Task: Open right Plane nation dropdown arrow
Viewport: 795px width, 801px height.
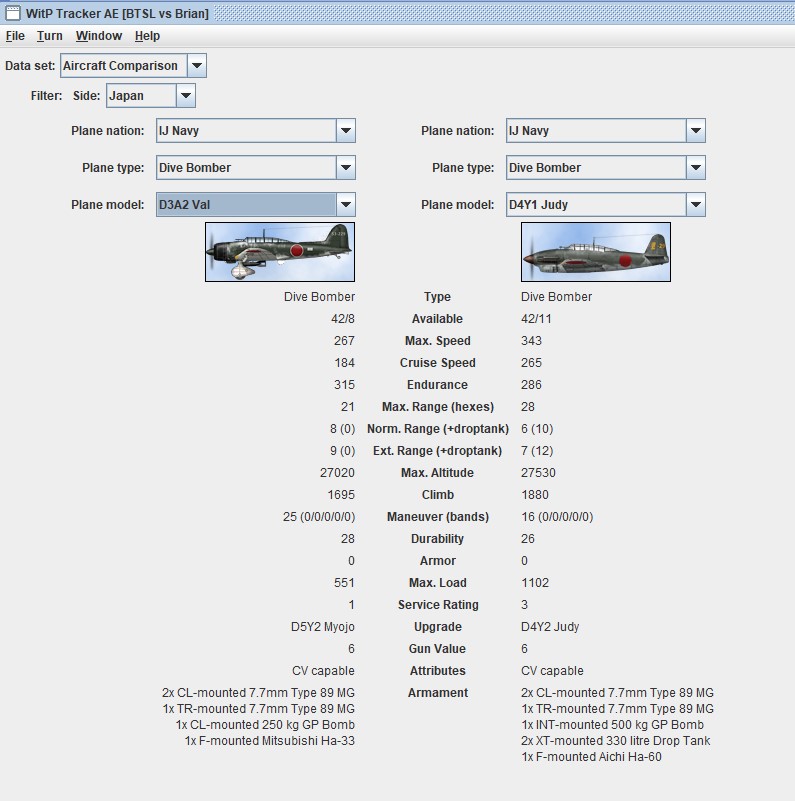Action: pyautogui.click(x=696, y=131)
